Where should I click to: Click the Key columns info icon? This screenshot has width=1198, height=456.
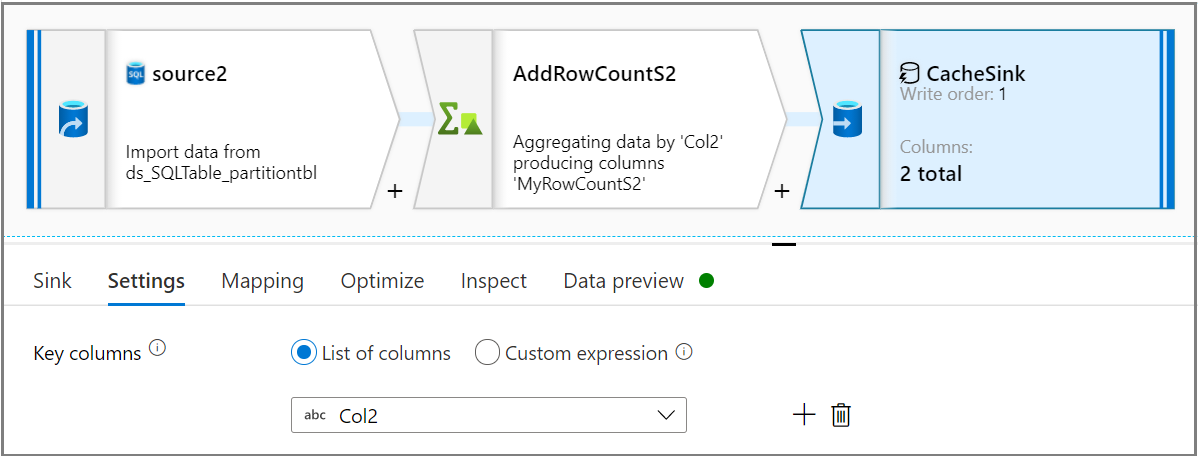157,349
